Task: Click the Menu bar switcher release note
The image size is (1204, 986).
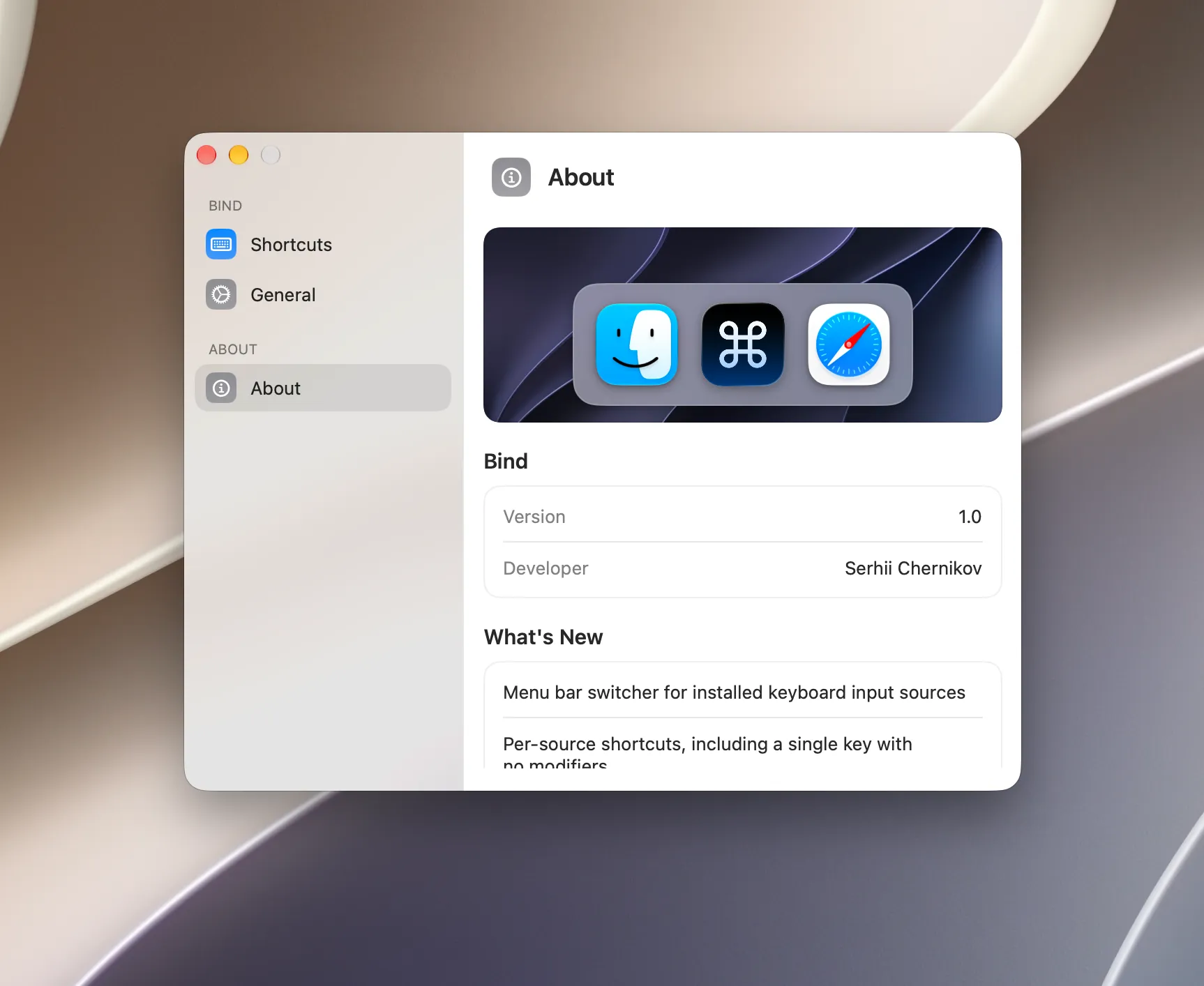Action: click(x=734, y=692)
